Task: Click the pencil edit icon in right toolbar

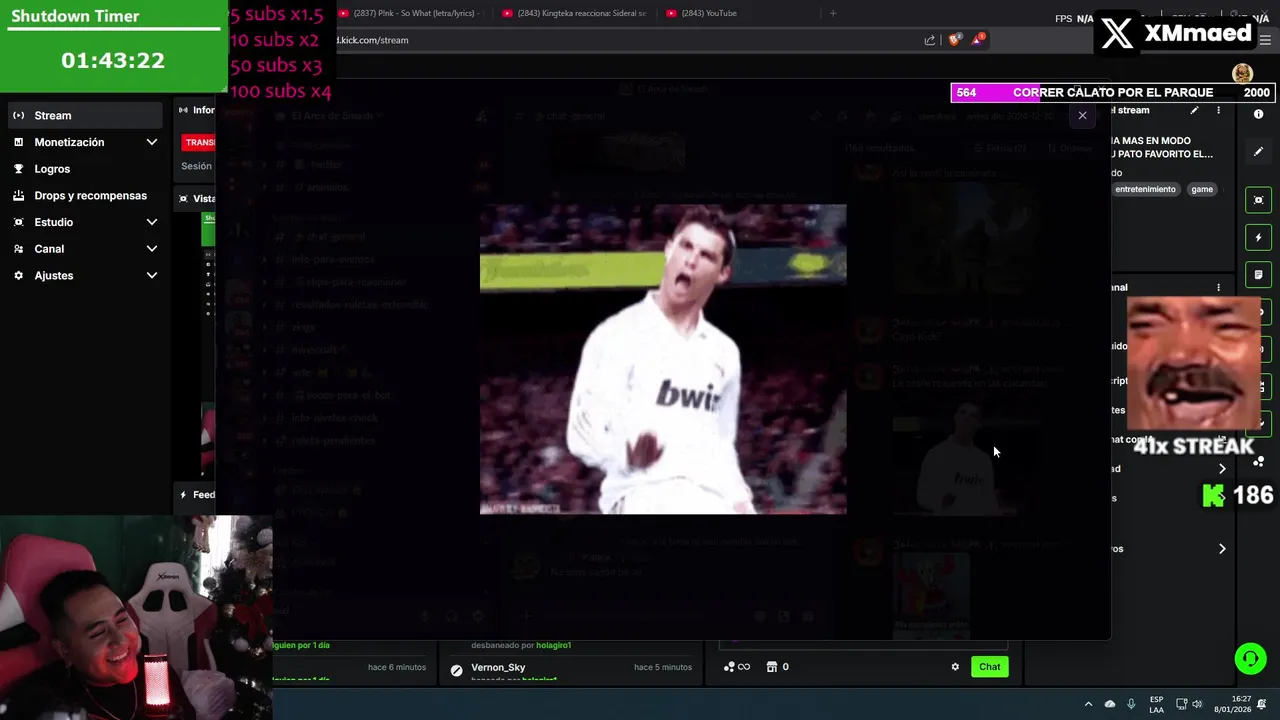Action: click(x=1259, y=152)
